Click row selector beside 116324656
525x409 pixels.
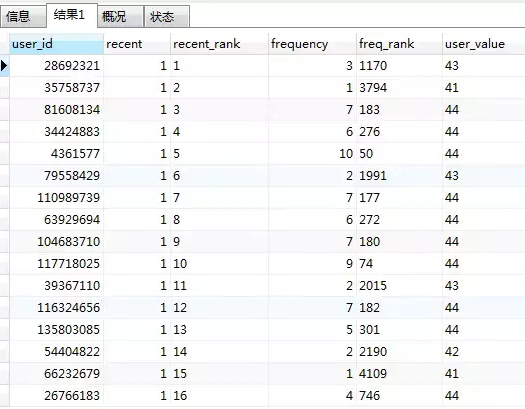coord(4,308)
